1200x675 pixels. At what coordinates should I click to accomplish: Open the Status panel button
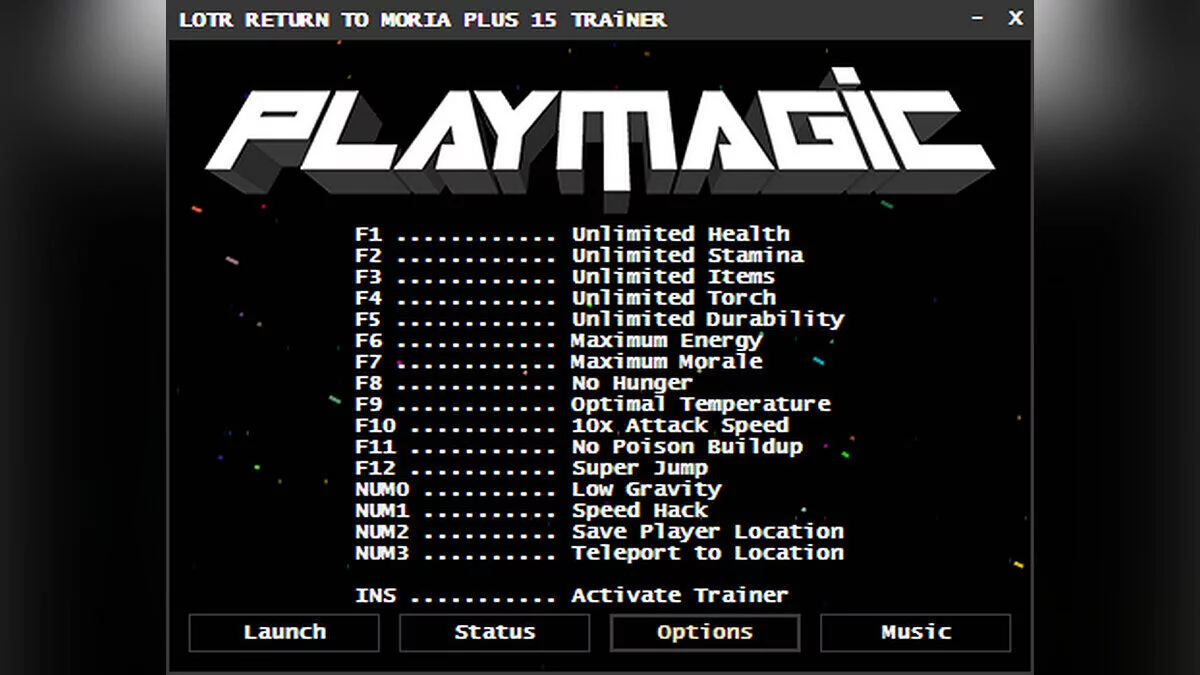click(494, 632)
